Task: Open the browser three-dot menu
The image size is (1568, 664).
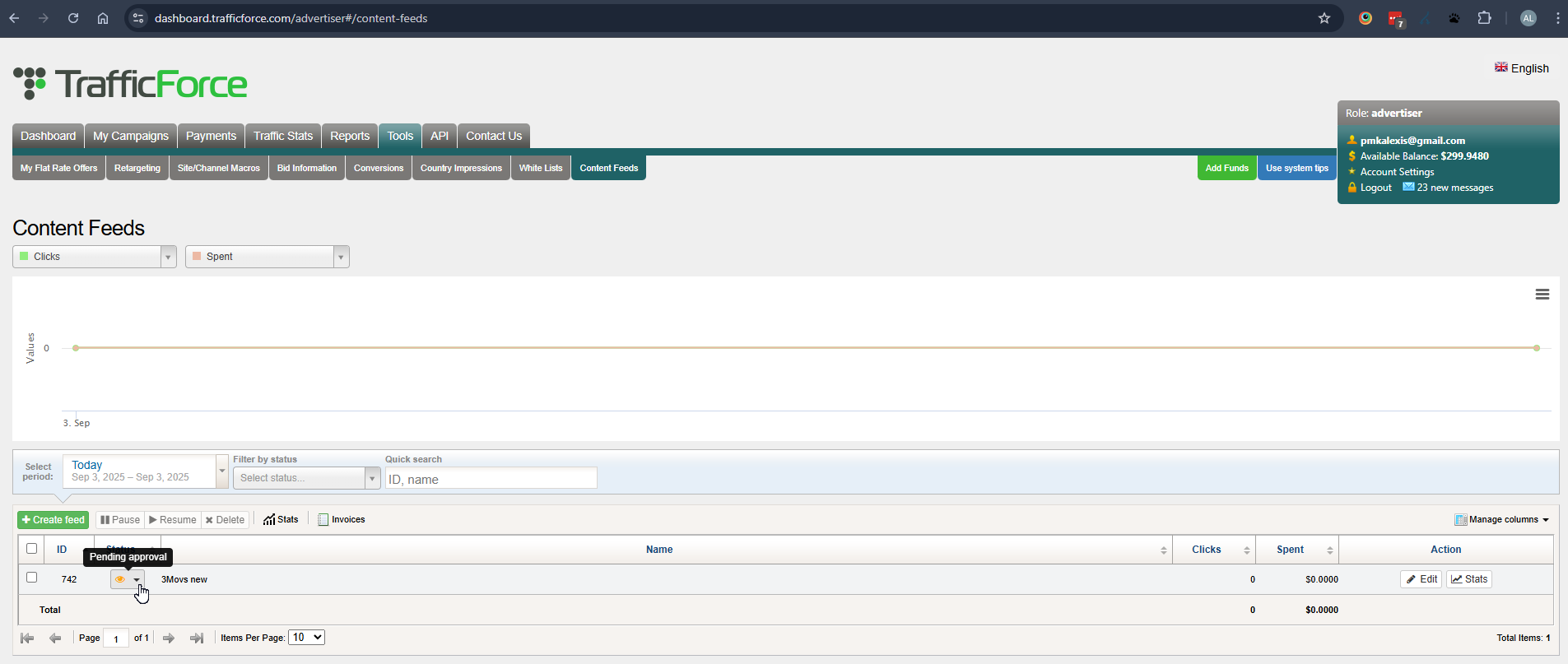Action: (1558, 18)
